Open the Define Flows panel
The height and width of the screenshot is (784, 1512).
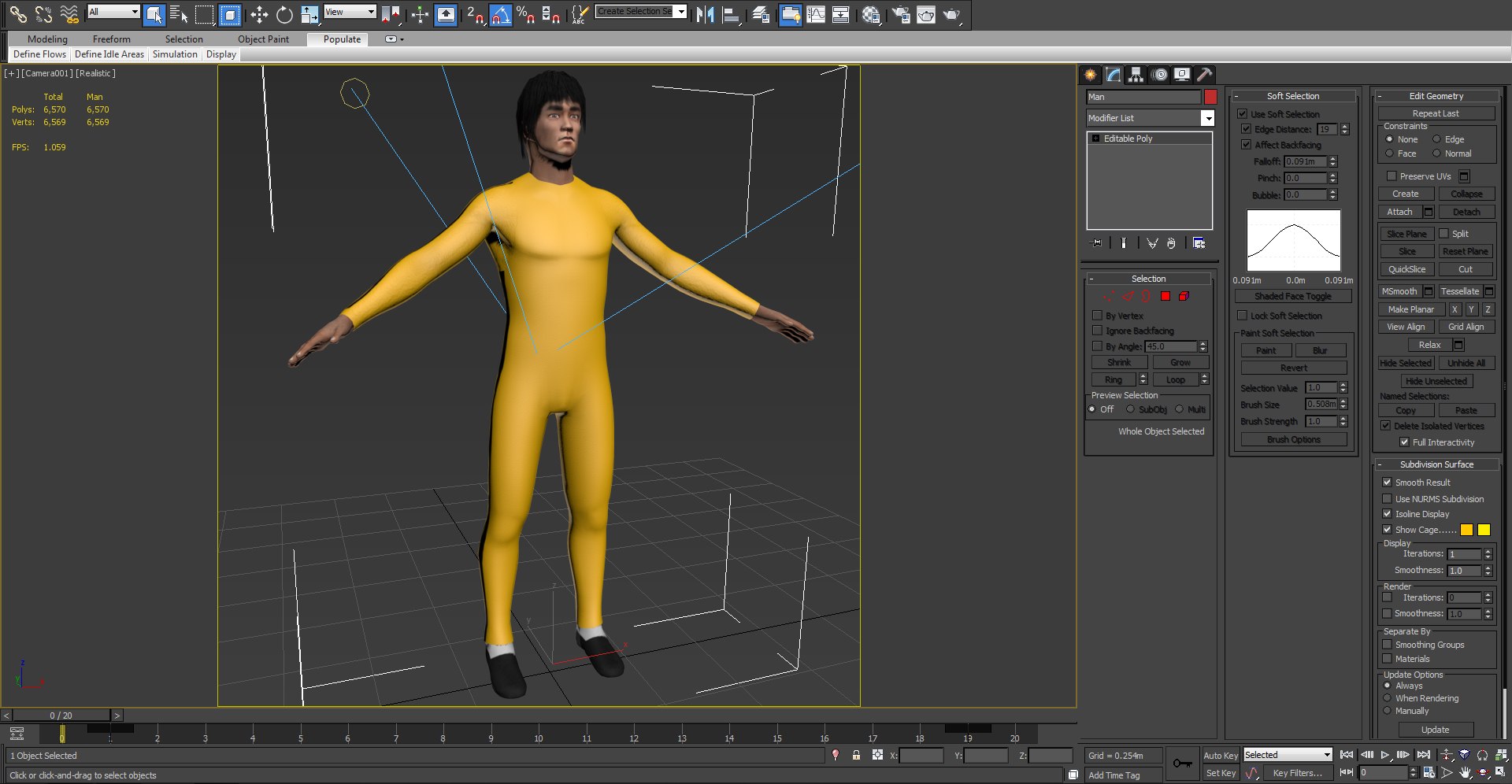click(39, 54)
